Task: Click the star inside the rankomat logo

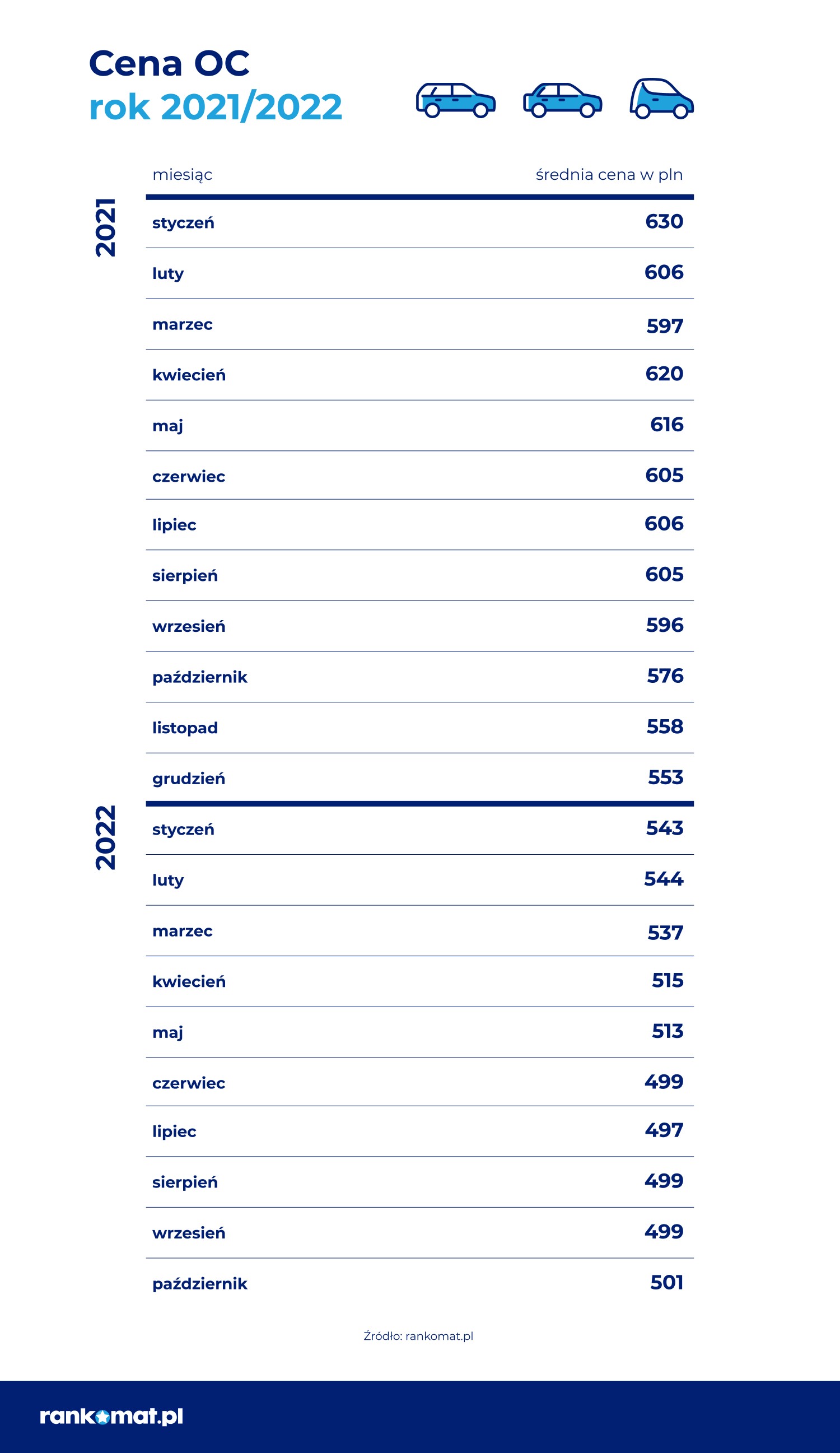Action: (x=102, y=1417)
